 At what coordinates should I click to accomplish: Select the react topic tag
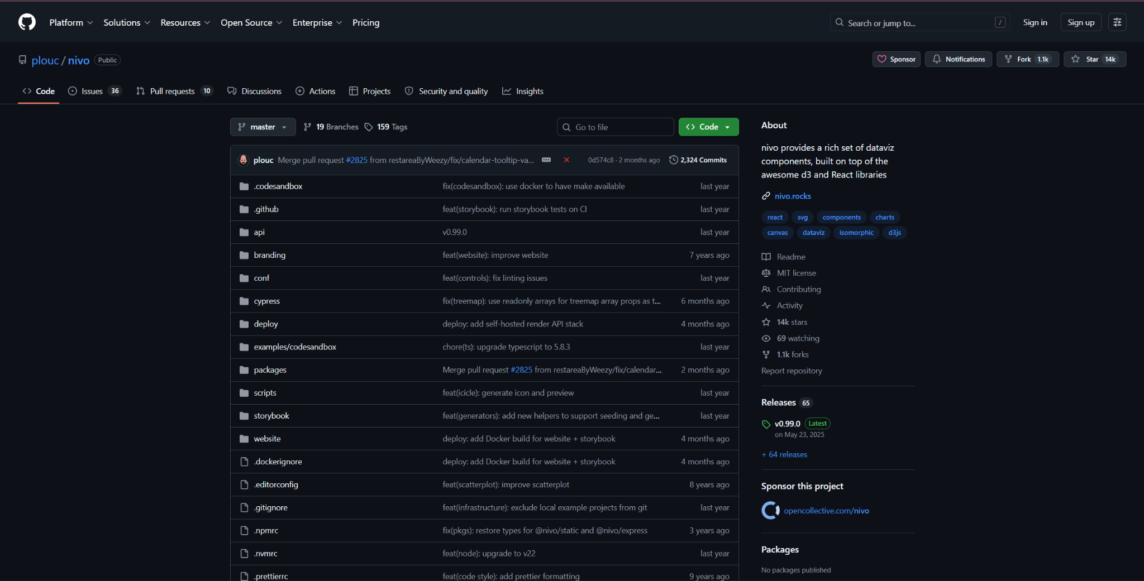(775, 218)
